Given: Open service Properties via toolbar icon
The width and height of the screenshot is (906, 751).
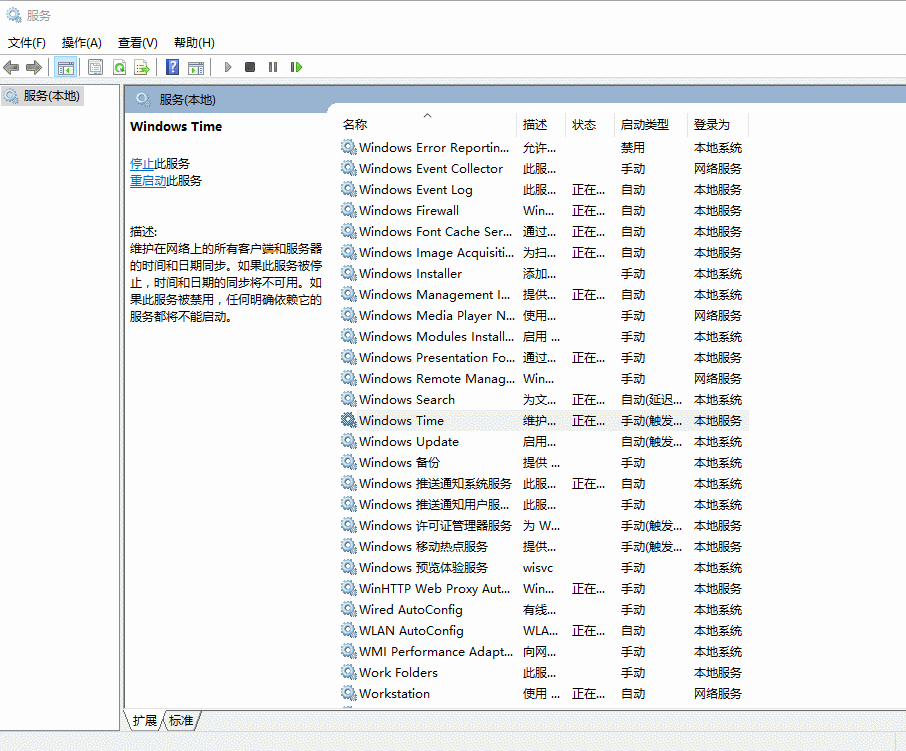Looking at the screenshot, I should 95,66.
